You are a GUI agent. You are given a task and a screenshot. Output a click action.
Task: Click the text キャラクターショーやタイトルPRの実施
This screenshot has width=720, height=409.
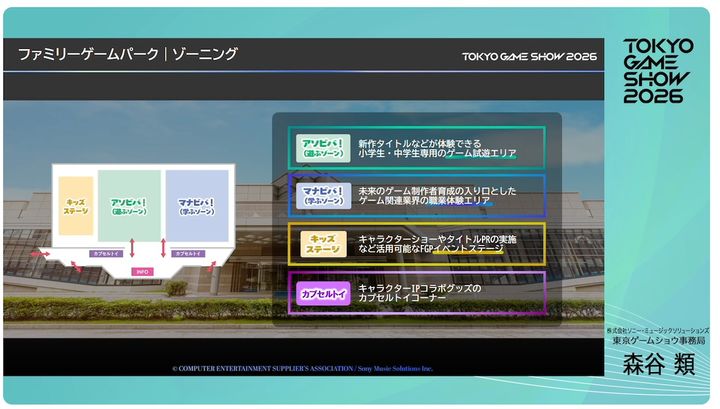(x=437, y=239)
